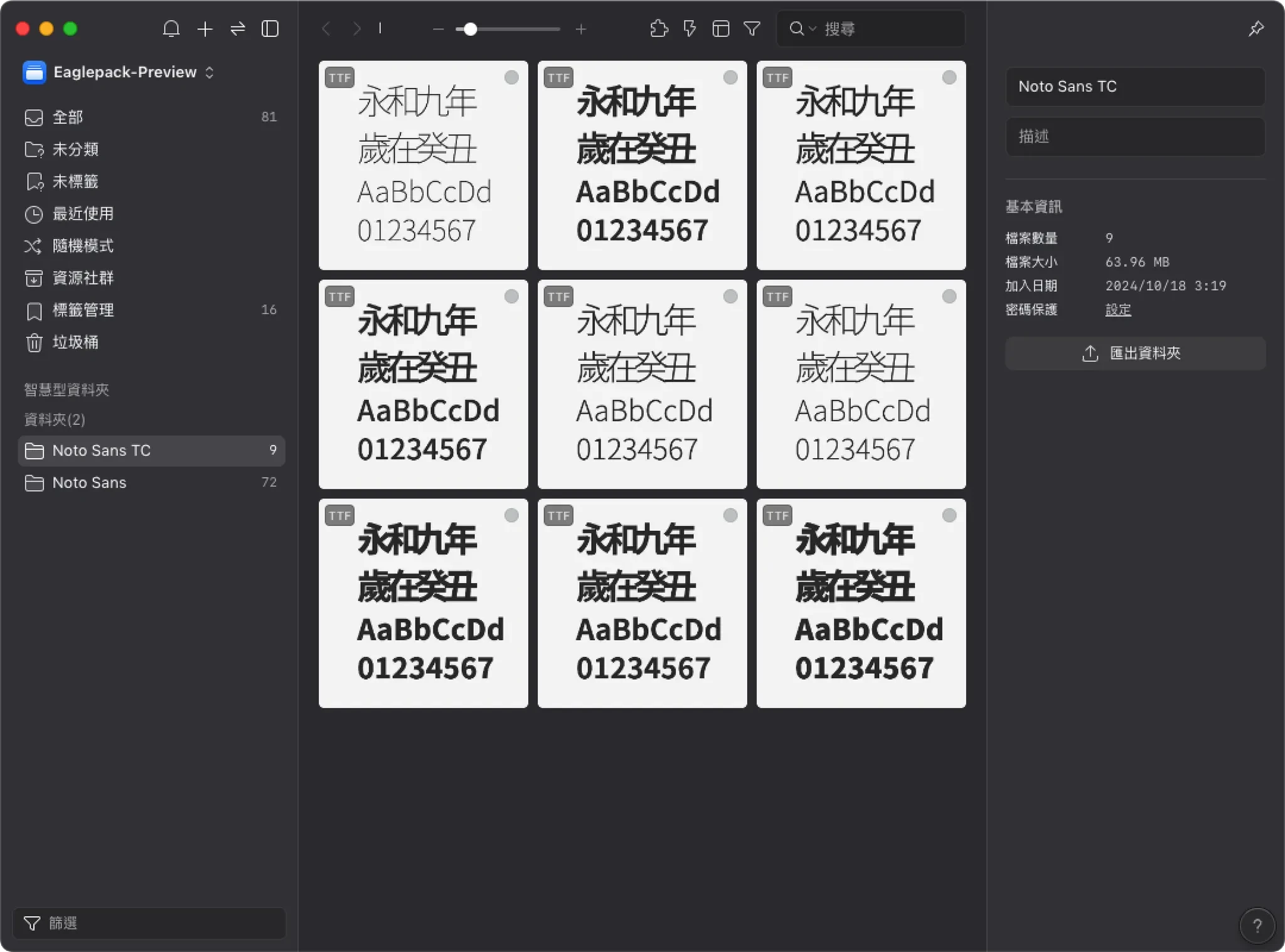1285x952 pixels.
Task: Pin the inspector with the pin icon
Action: coord(1256,29)
